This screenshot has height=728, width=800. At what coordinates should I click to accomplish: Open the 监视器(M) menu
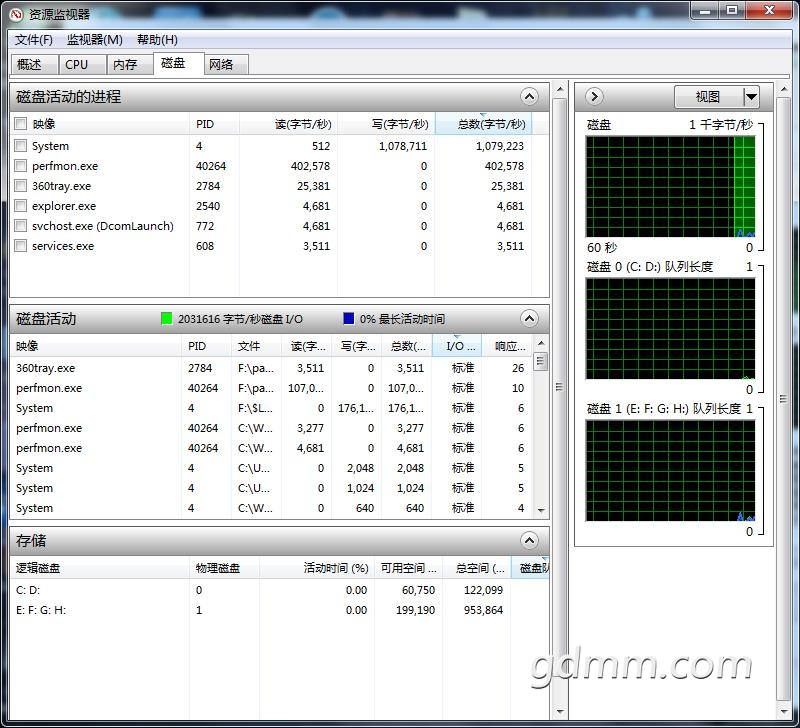(95, 40)
